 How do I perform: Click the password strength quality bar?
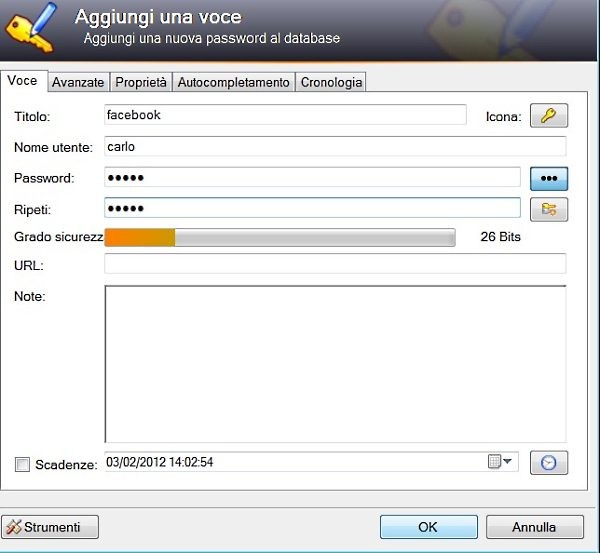pos(280,237)
